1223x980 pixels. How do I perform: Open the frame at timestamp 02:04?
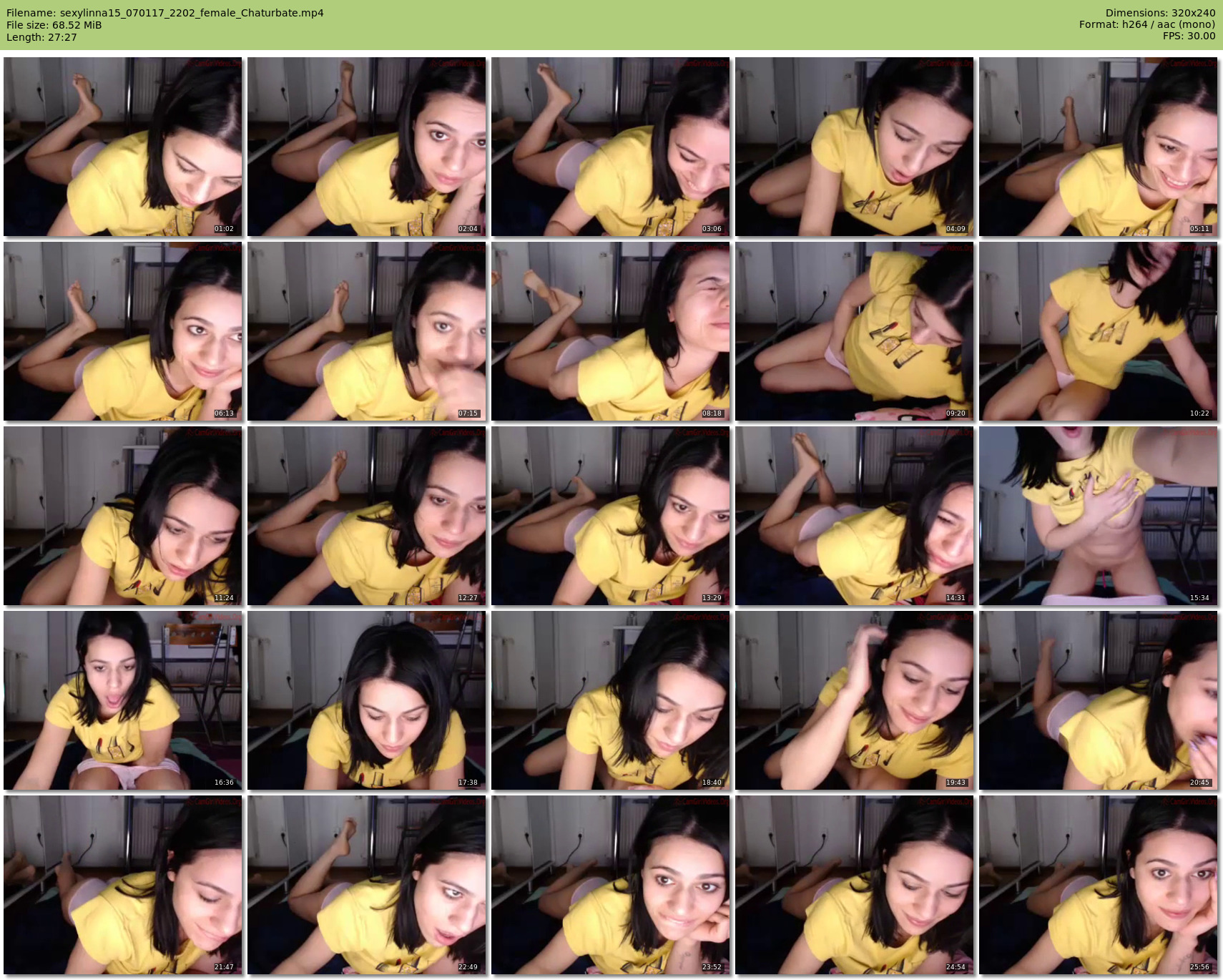[x=367, y=147]
